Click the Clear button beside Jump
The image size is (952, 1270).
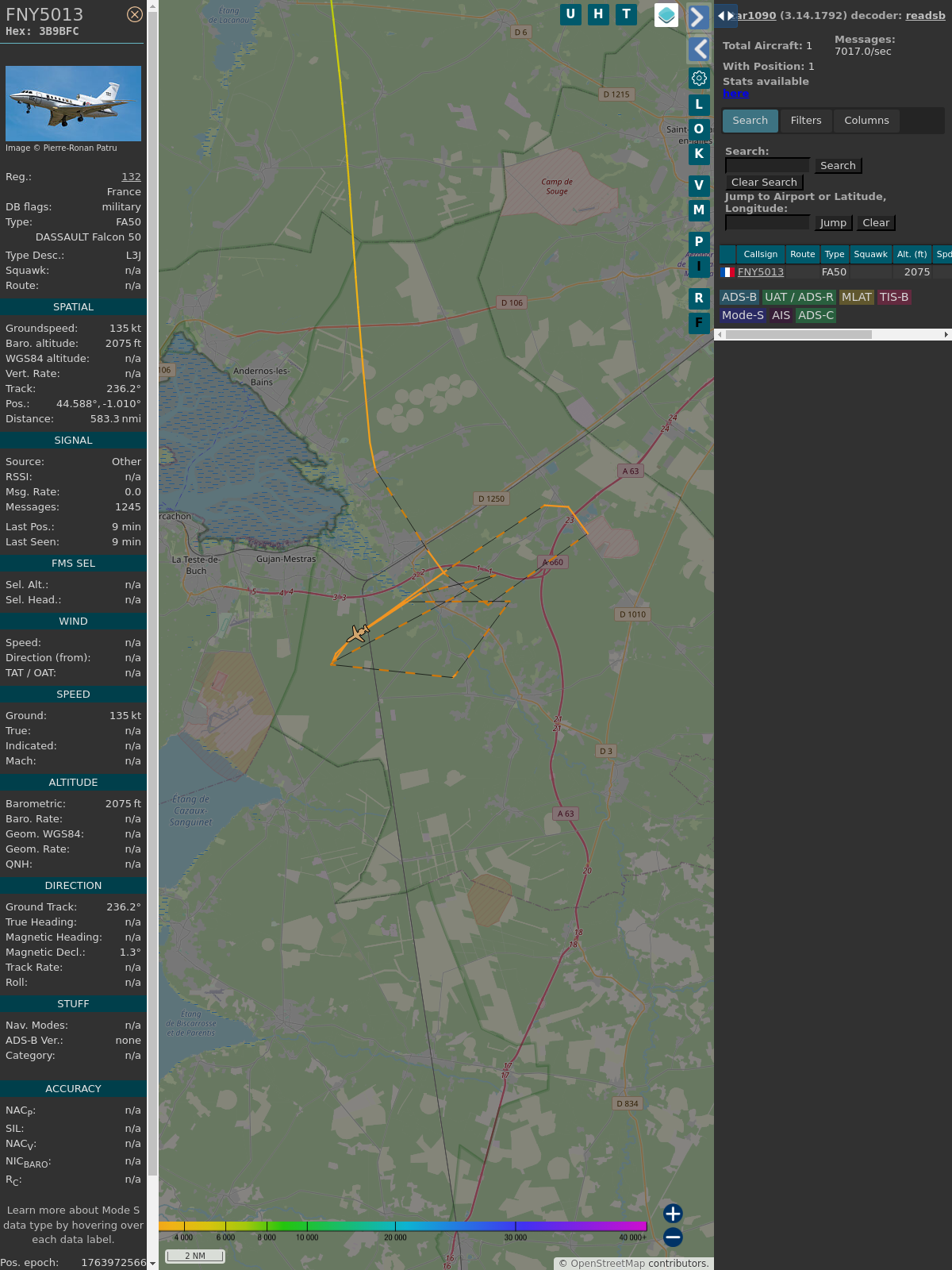876,223
